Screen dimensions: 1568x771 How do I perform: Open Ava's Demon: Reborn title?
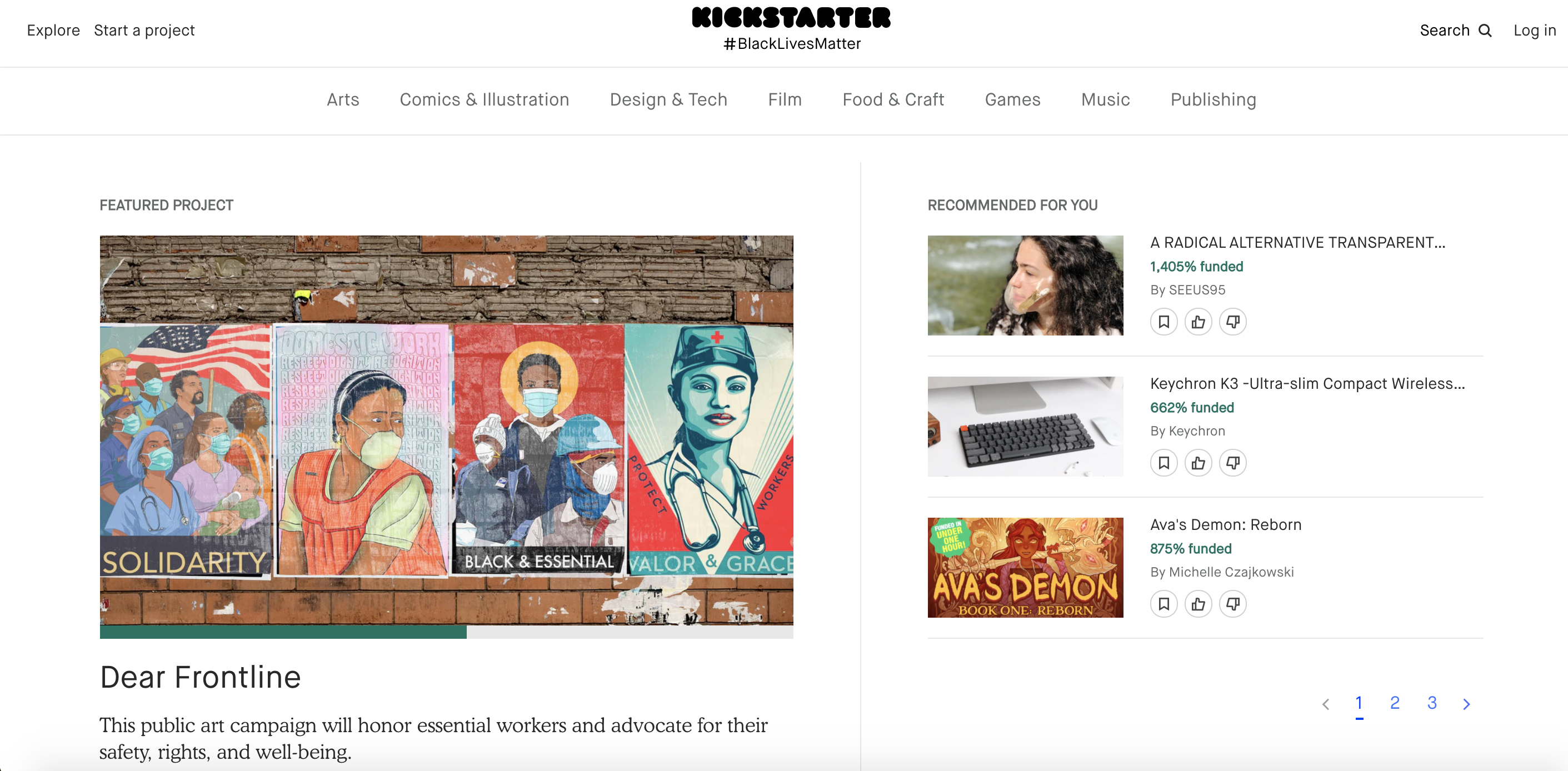[x=1225, y=525]
